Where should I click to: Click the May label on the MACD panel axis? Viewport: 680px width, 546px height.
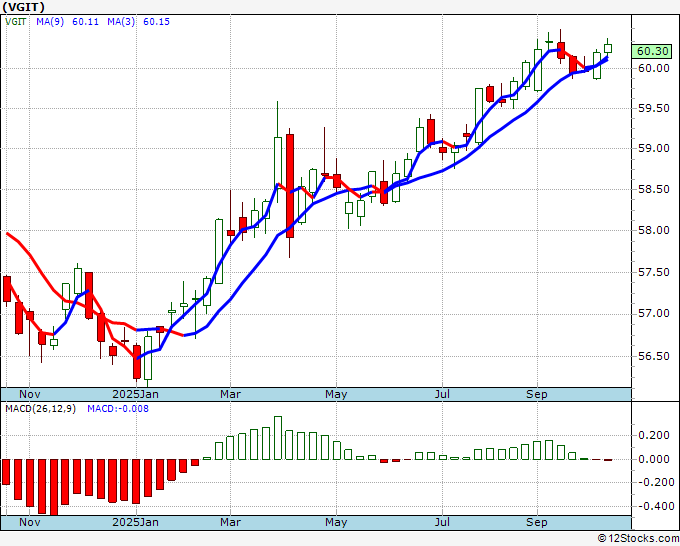point(336,522)
